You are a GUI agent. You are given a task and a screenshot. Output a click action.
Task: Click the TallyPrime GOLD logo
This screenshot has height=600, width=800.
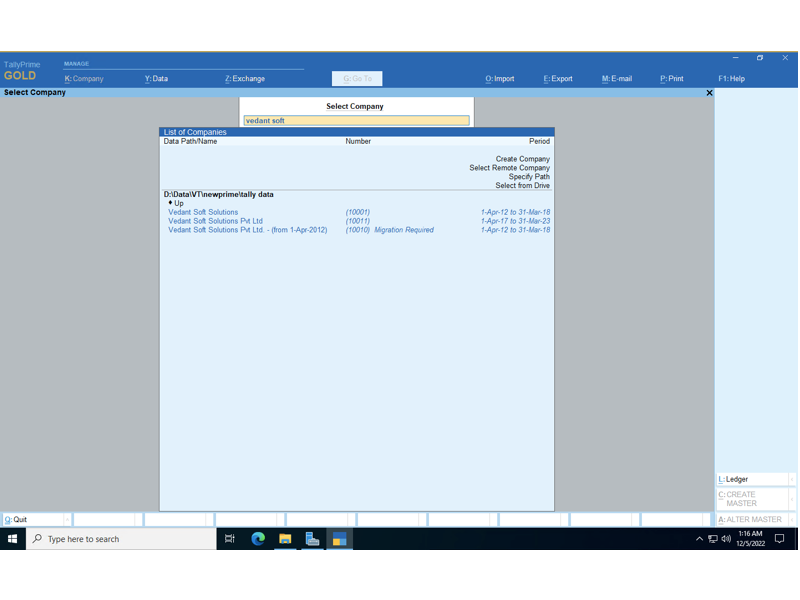[x=21, y=71]
